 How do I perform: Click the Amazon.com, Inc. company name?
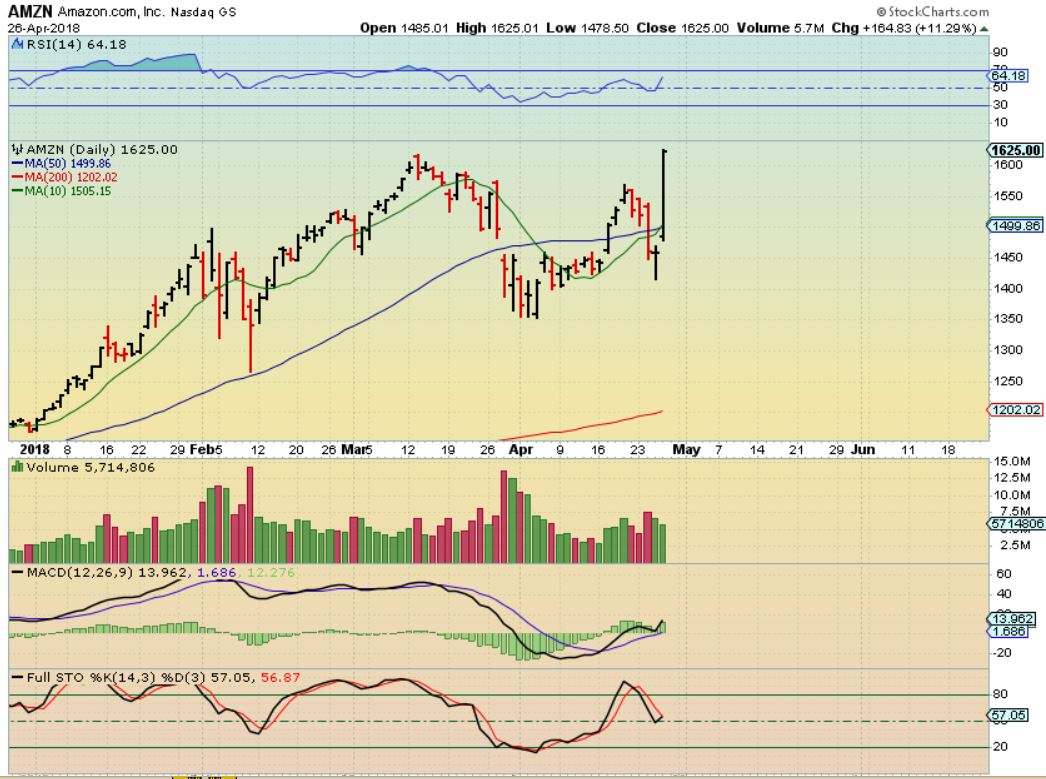[x=111, y=11]
